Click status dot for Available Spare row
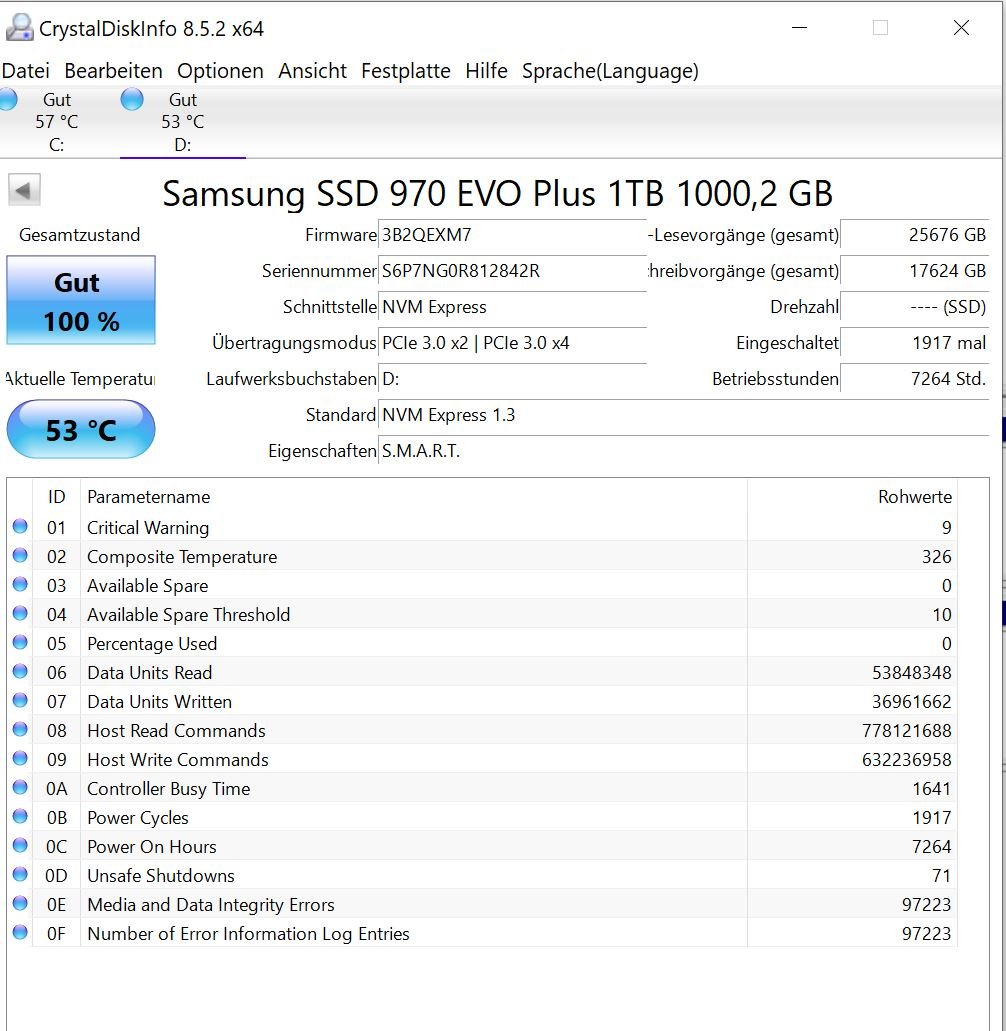Screen dimensions: 1006x1031 [x=20, y=584]
